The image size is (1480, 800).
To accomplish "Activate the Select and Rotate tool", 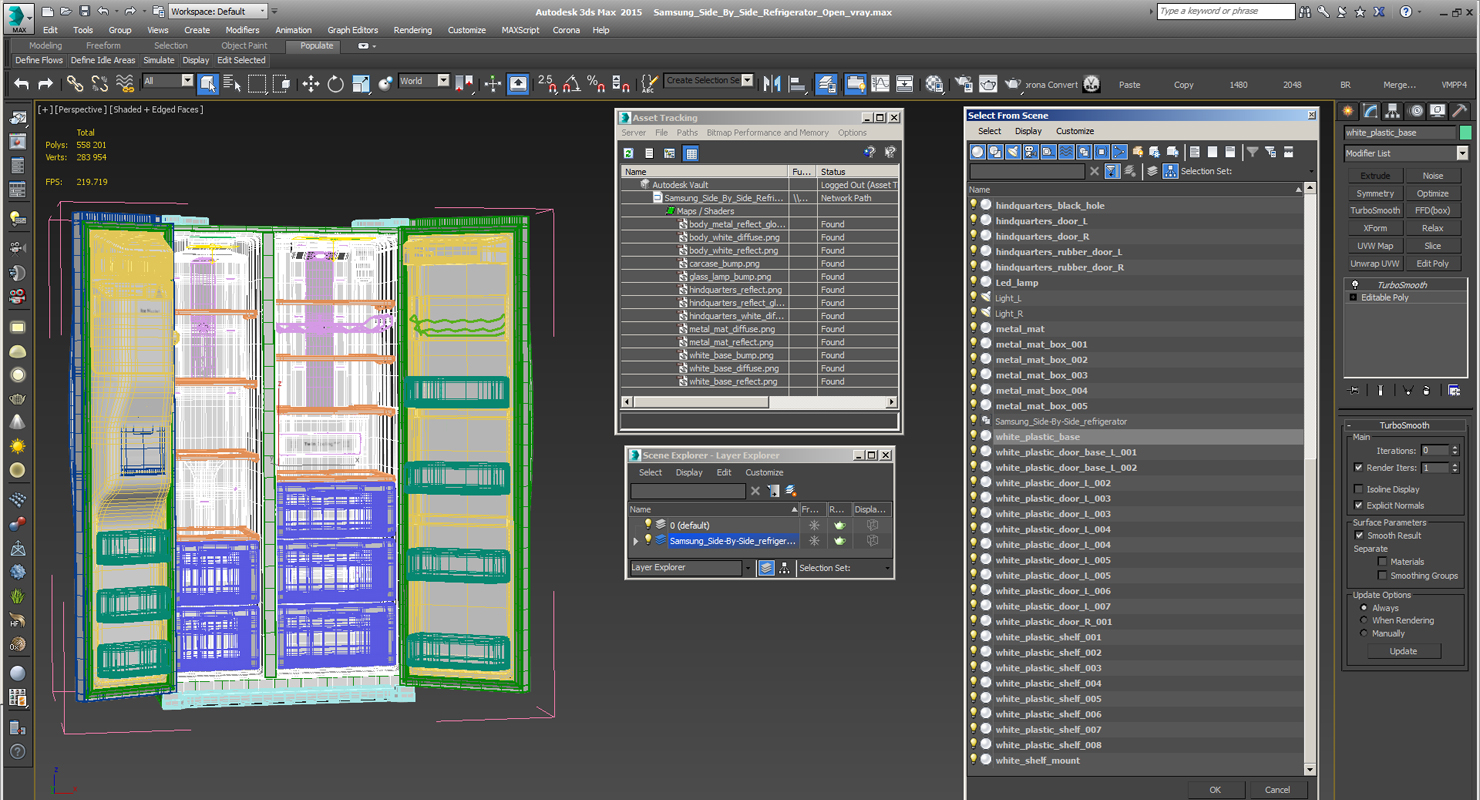I will (336, 84).
